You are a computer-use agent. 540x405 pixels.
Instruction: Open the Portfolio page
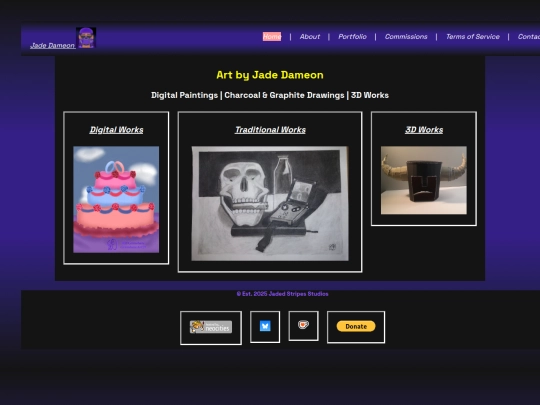(x=352, y=37)
